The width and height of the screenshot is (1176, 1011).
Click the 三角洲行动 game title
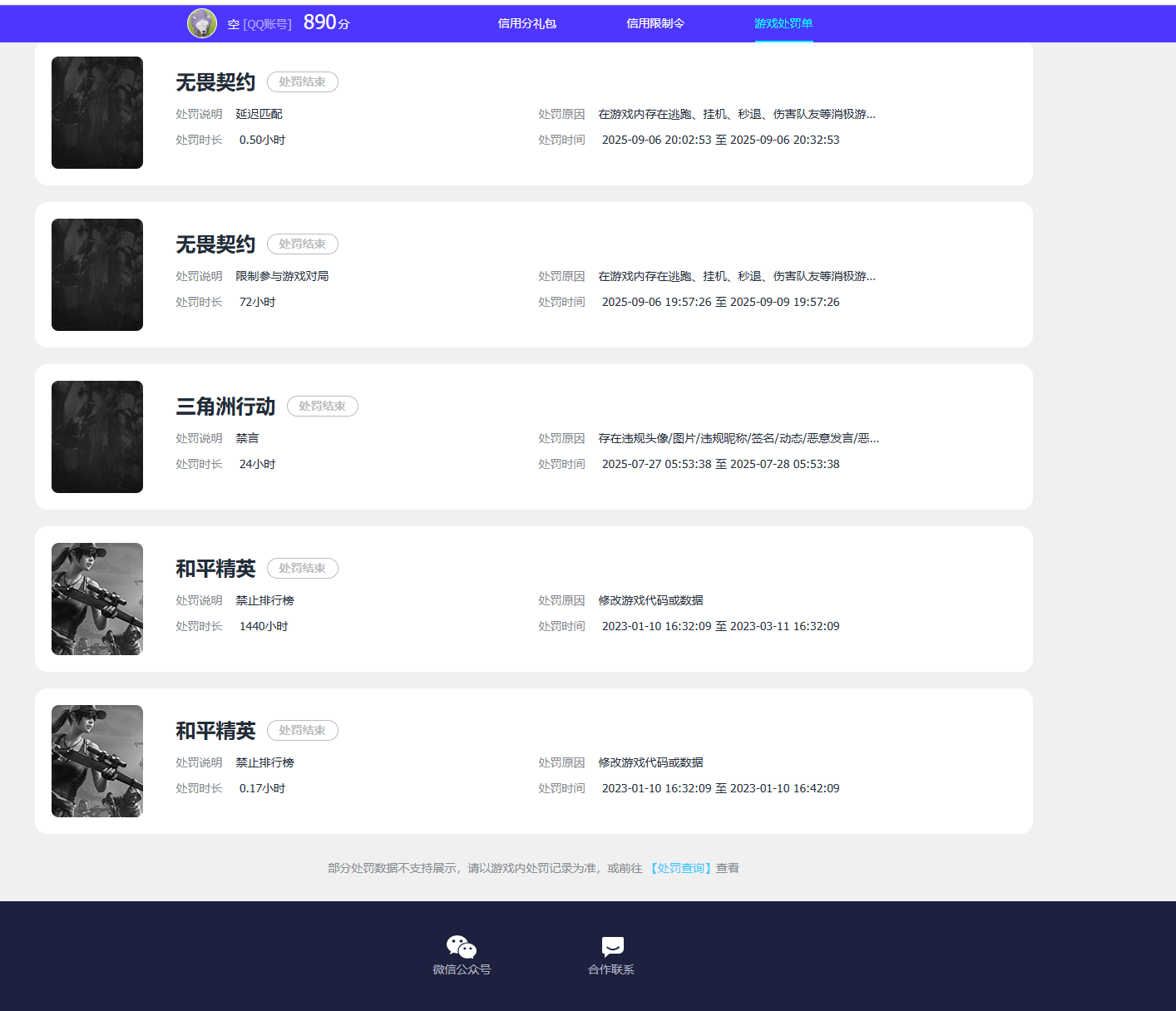[225, 407]
